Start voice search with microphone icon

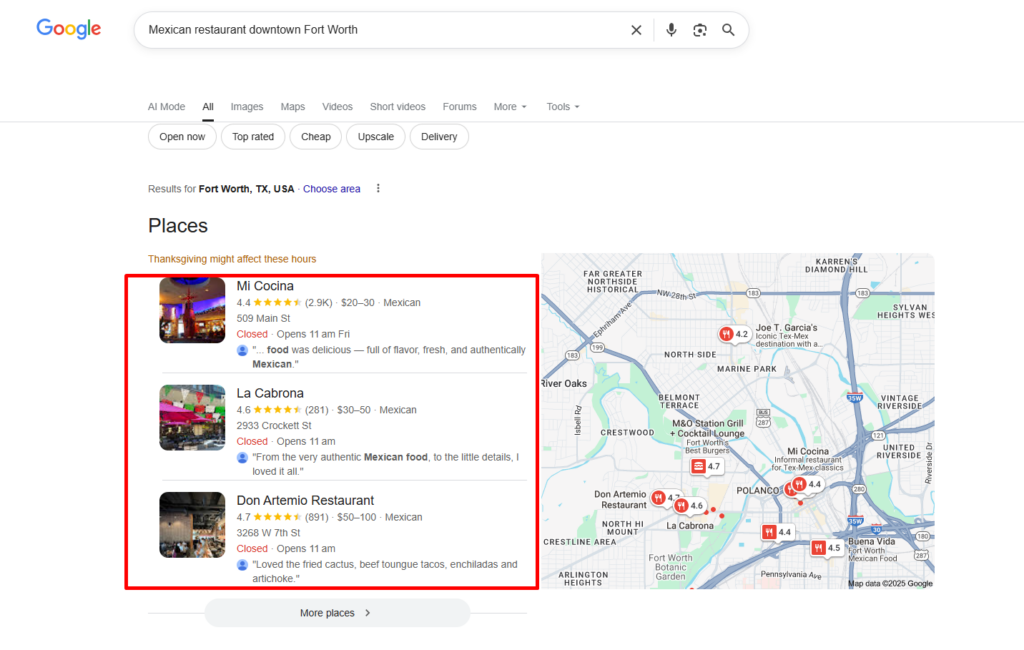click(x=672, y=30)
